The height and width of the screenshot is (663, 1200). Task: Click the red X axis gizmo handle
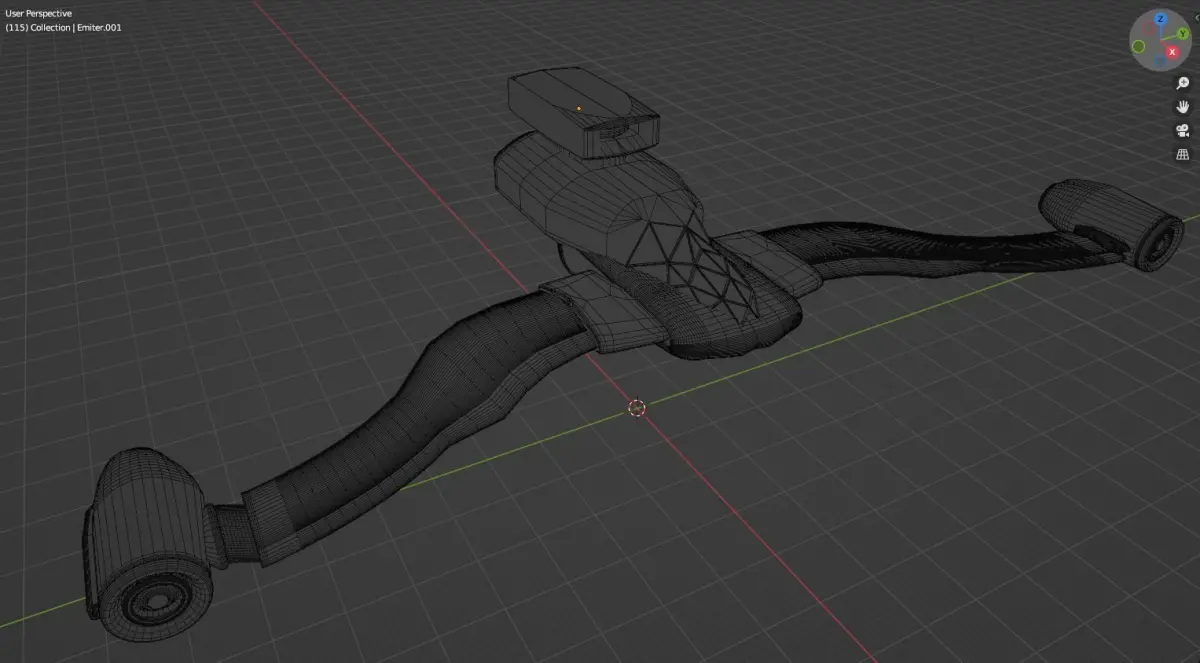click(1172, 52)
